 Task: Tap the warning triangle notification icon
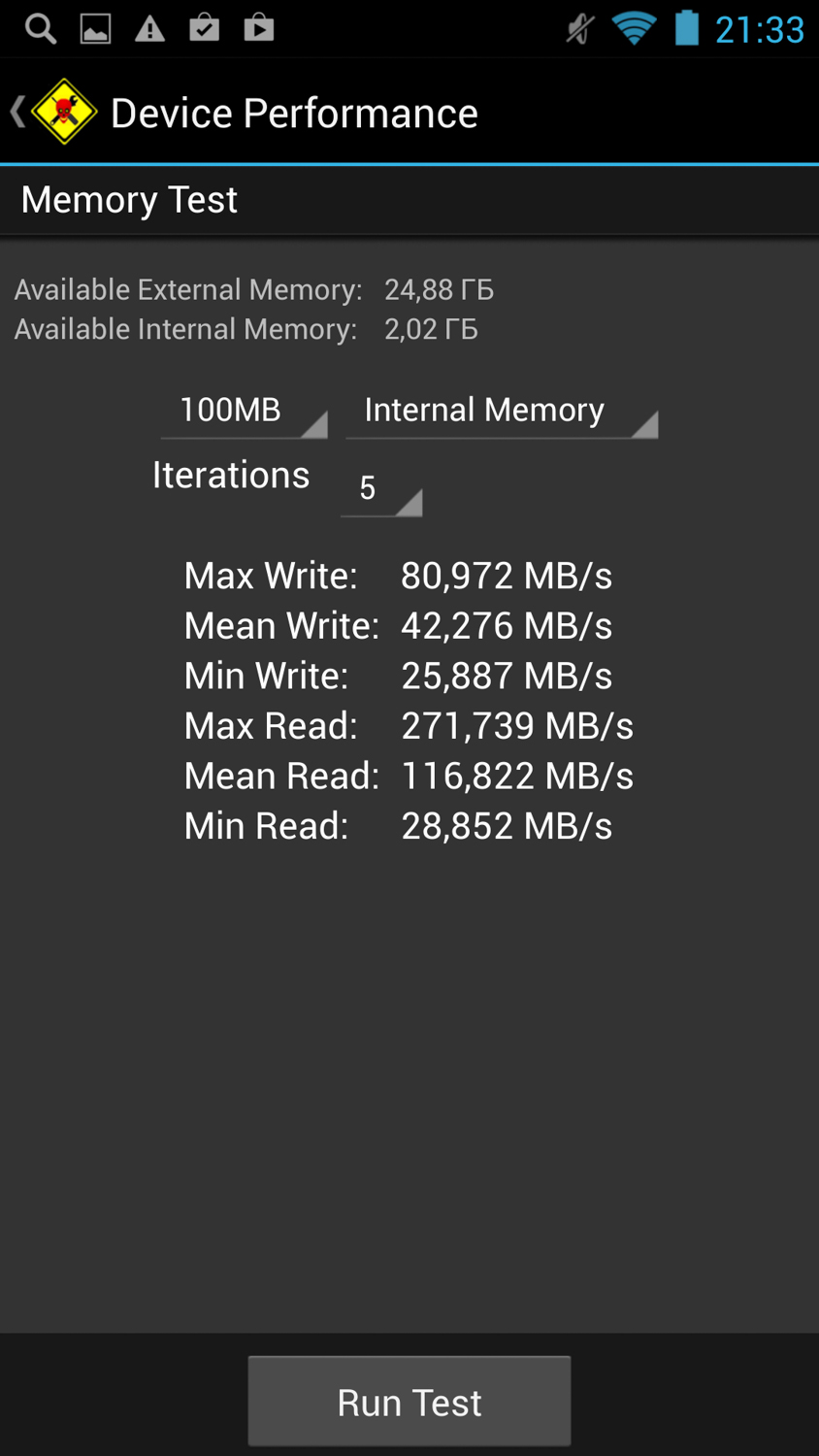[149, 29]
